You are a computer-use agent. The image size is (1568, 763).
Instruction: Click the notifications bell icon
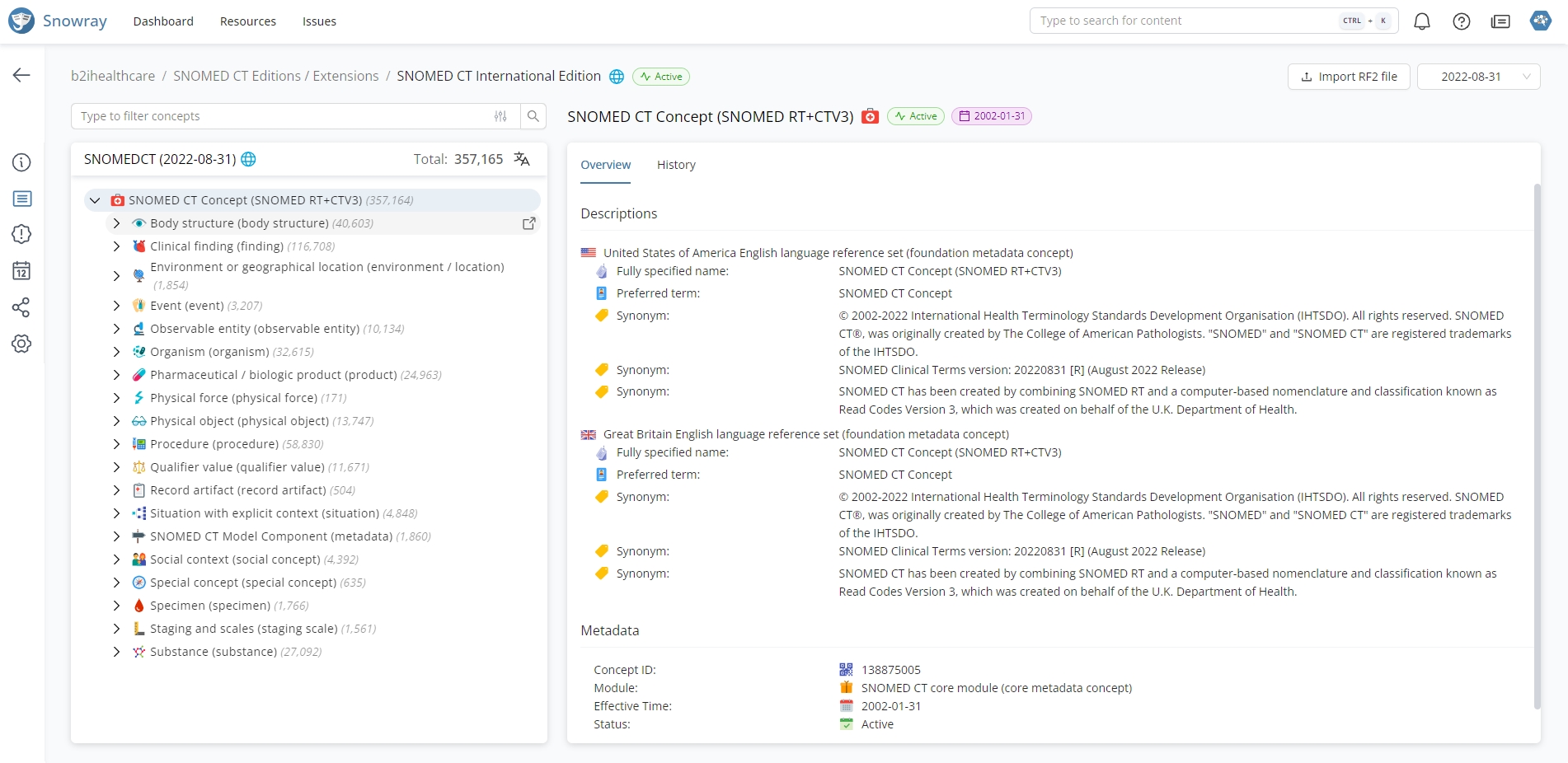click(1421, 21)
